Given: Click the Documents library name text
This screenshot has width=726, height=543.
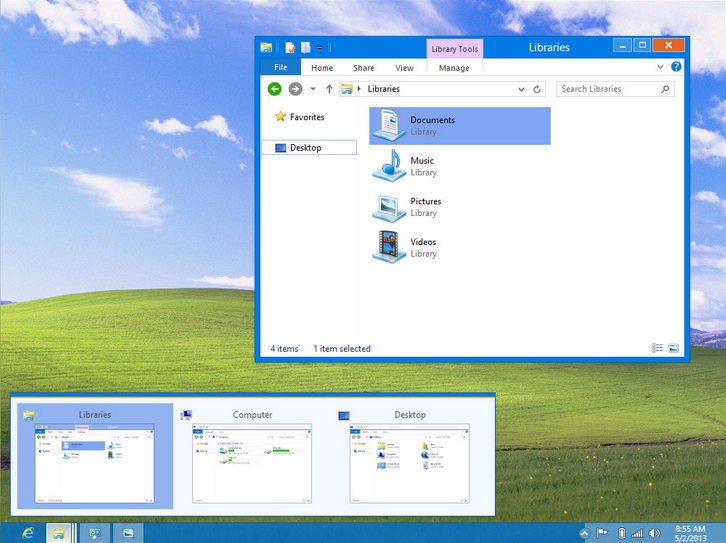Looking at the screenshot, I should [432, 120].
